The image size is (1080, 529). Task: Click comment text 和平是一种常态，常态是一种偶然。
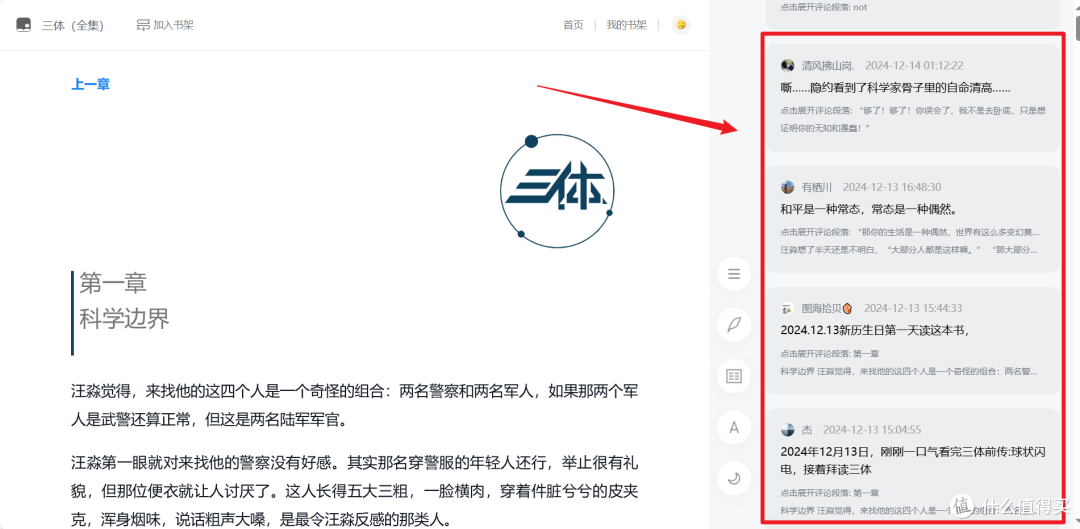(x=869, y=208)
